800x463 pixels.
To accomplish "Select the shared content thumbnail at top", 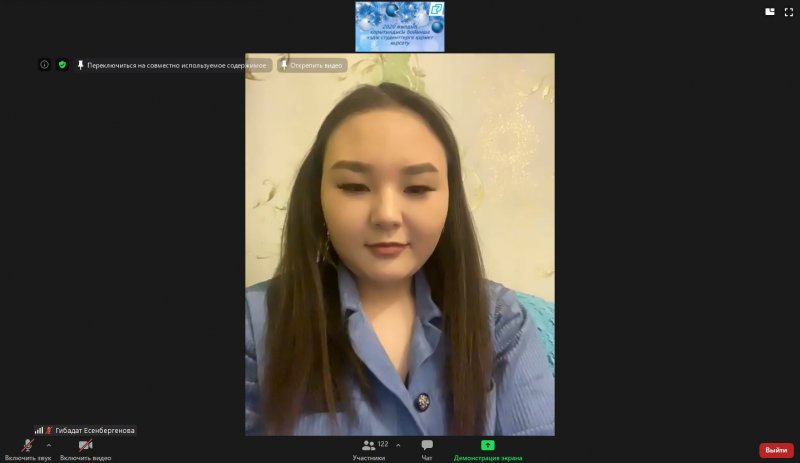I will 399,27.
